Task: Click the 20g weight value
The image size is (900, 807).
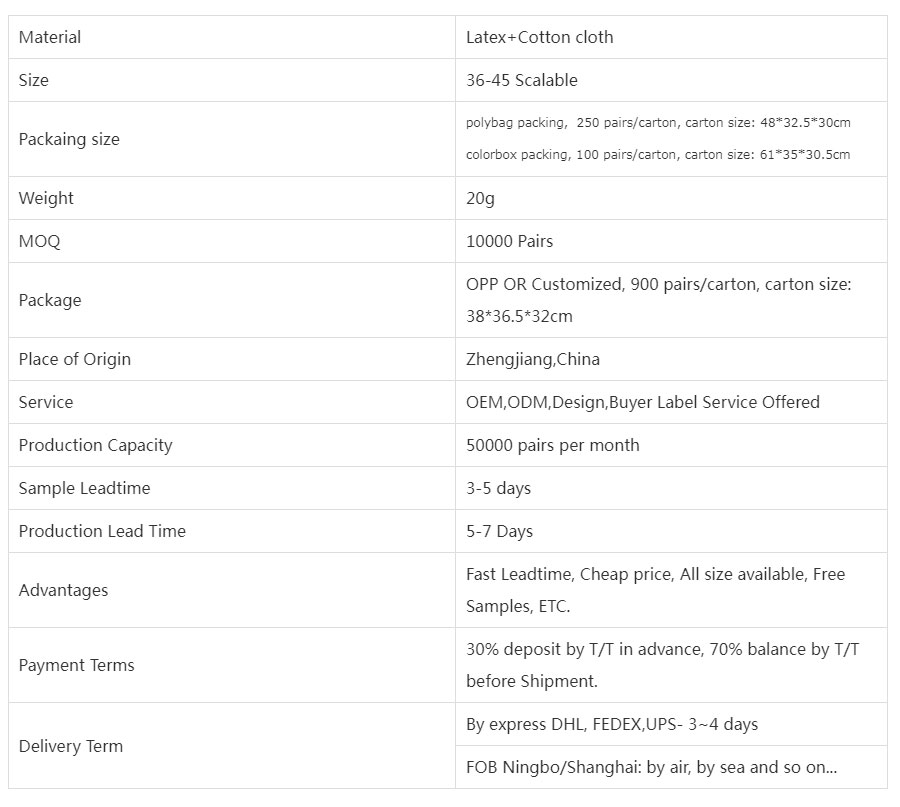Action: point(480,198)
